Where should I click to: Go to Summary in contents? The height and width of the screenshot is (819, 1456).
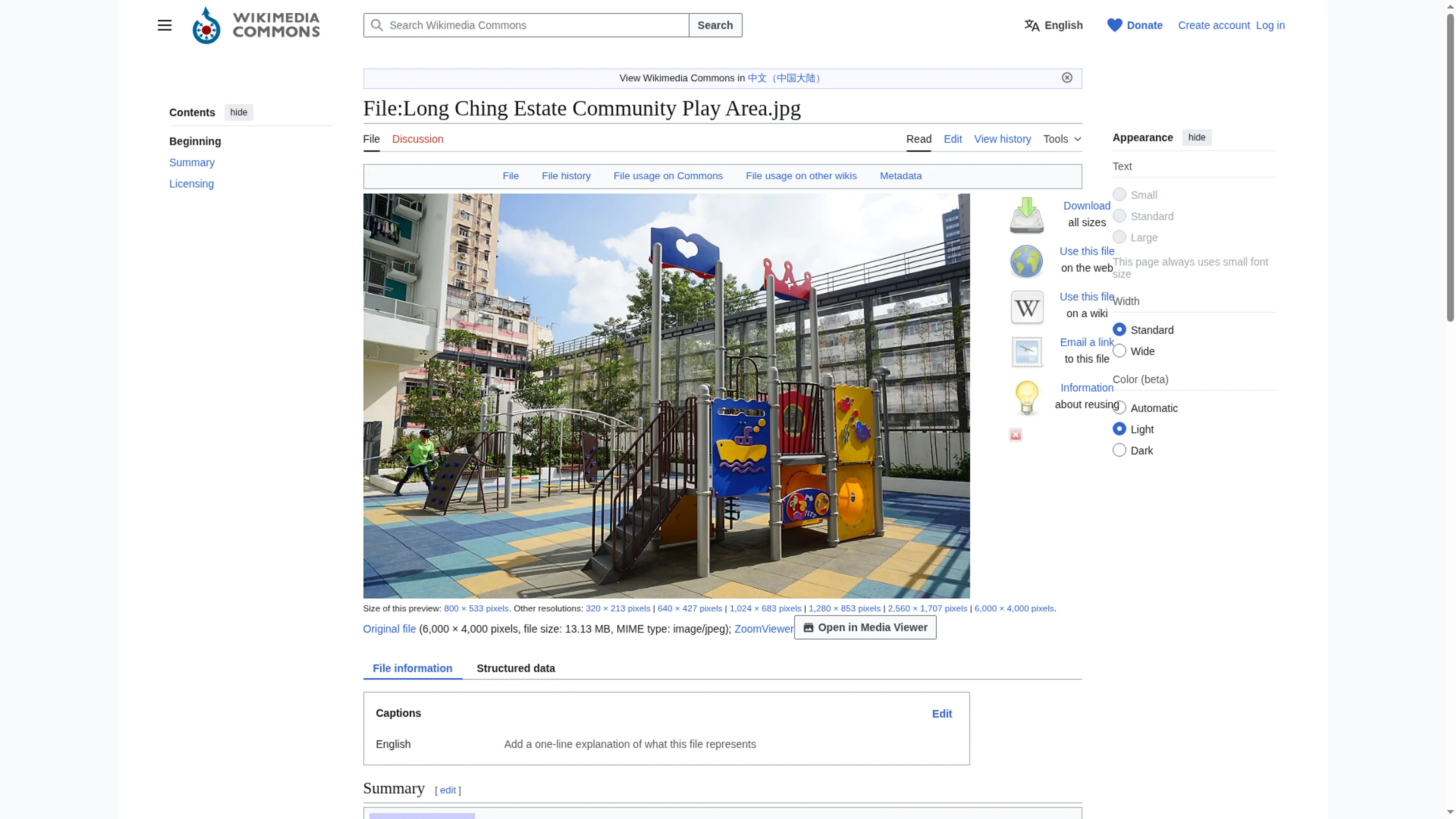click(x=191, y=163)
